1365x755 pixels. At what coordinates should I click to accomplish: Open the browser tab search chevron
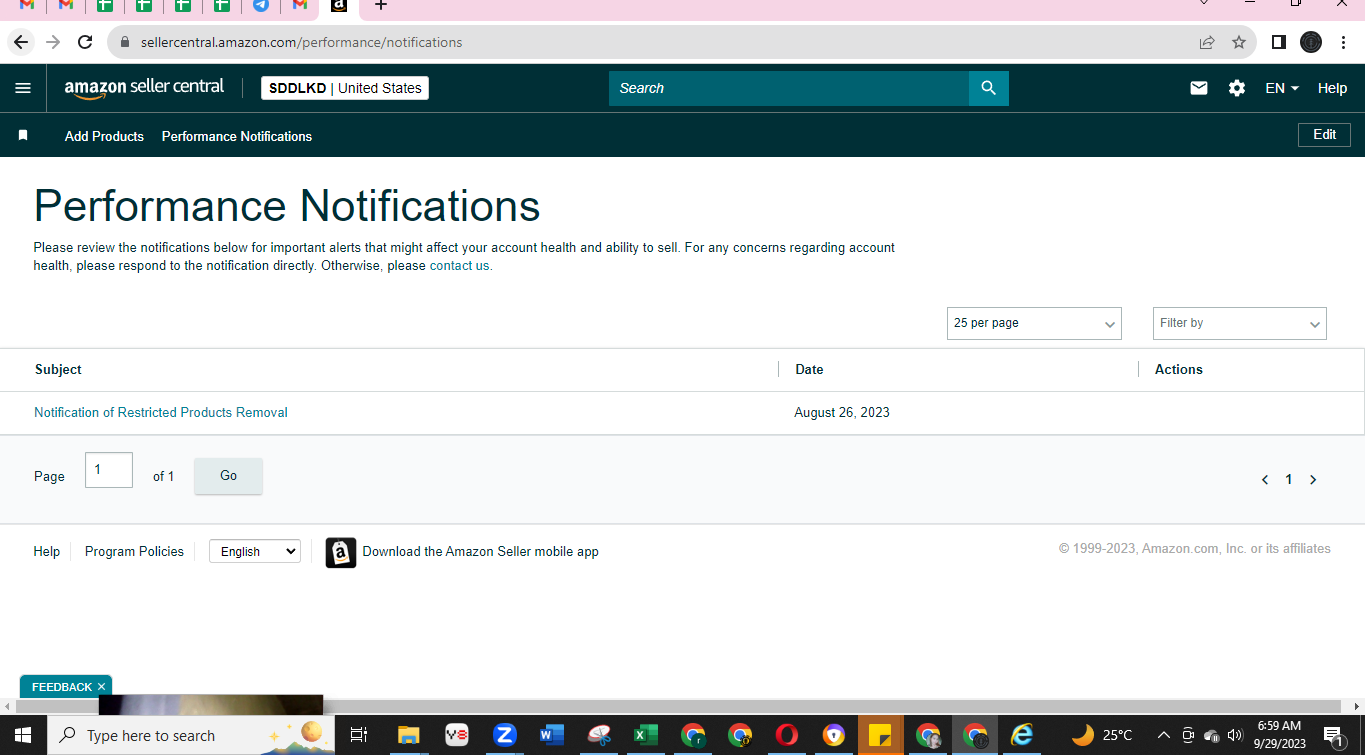point(1204,4)
